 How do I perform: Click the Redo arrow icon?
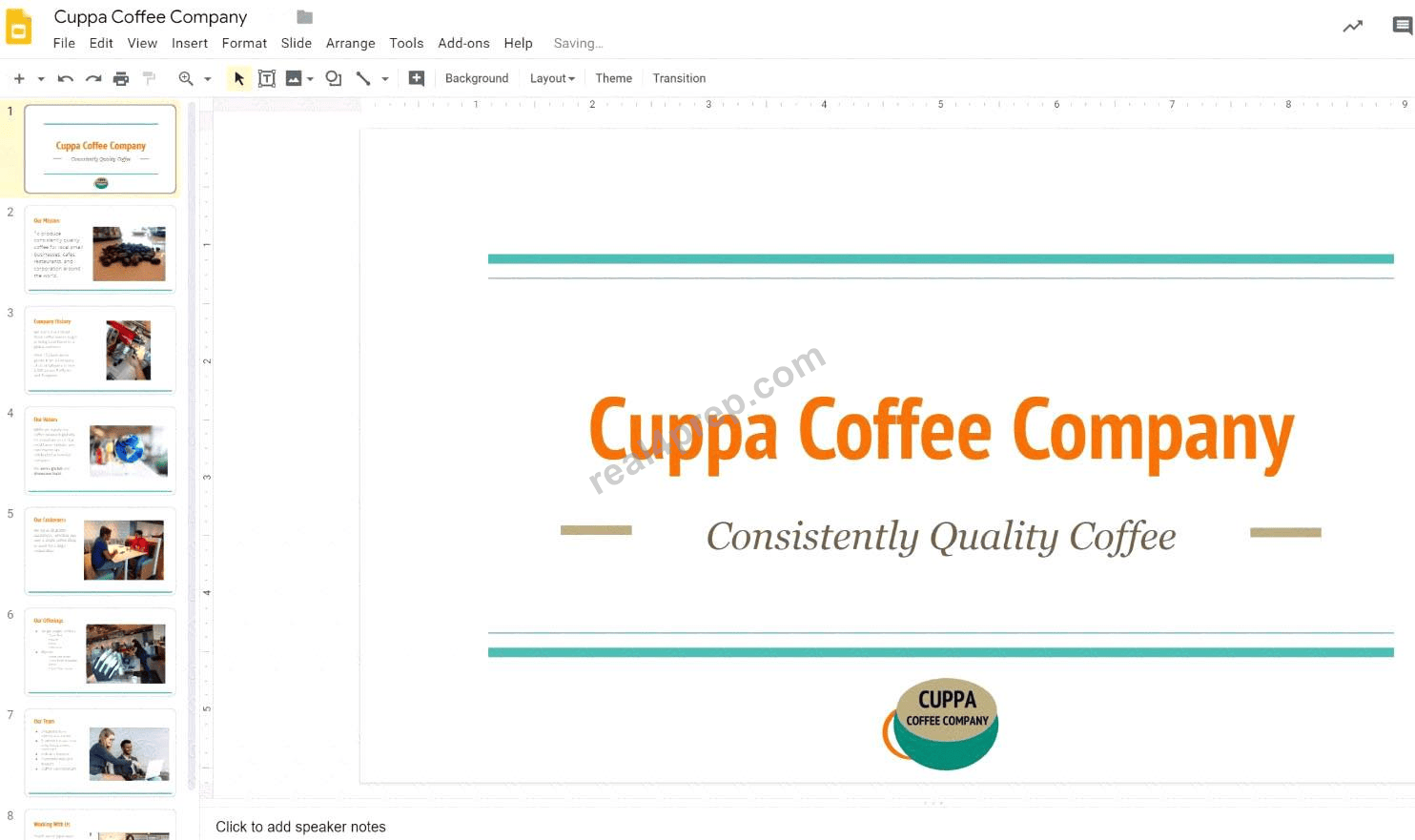click(93, 79)
